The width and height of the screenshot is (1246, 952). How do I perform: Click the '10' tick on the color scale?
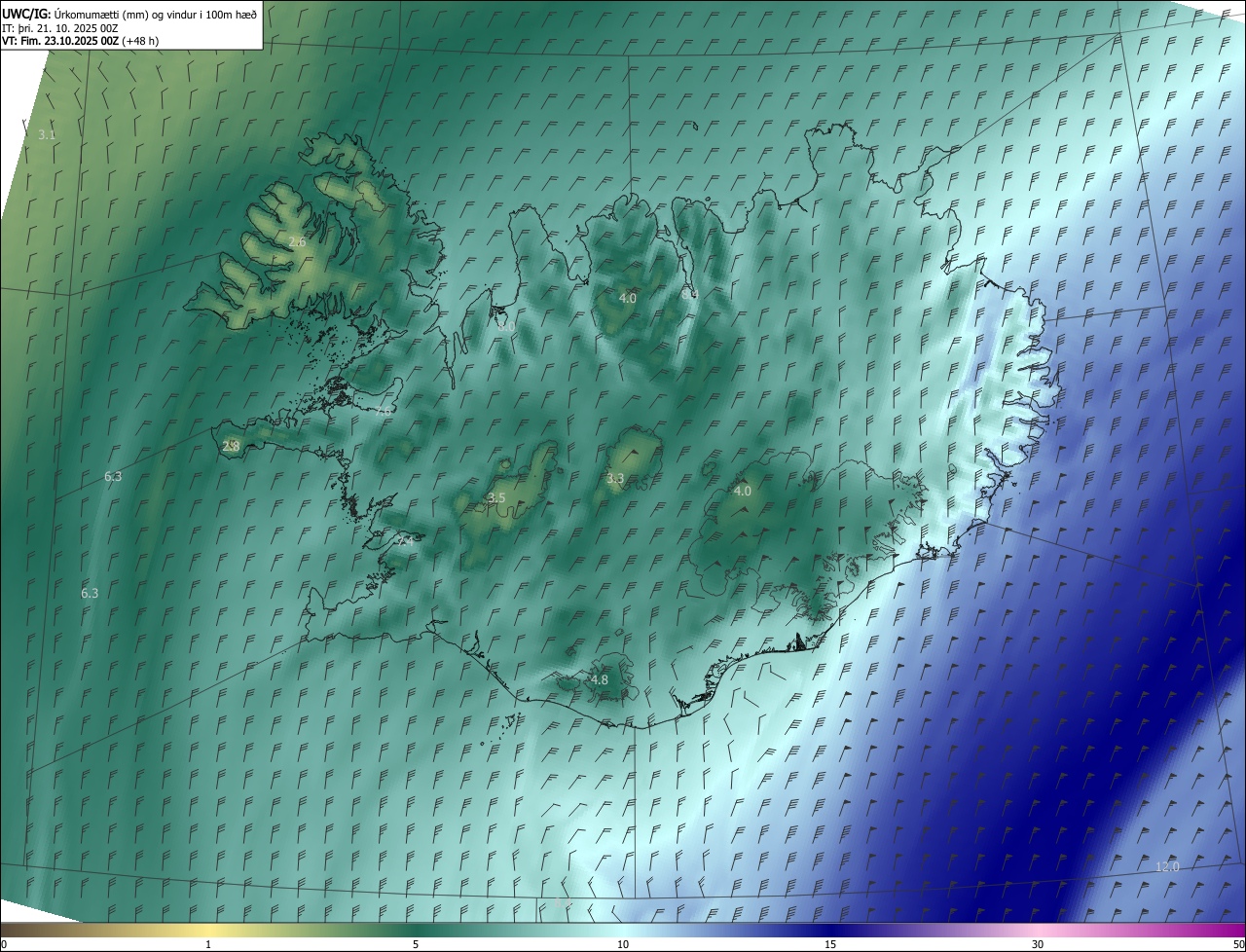point(623,944)
